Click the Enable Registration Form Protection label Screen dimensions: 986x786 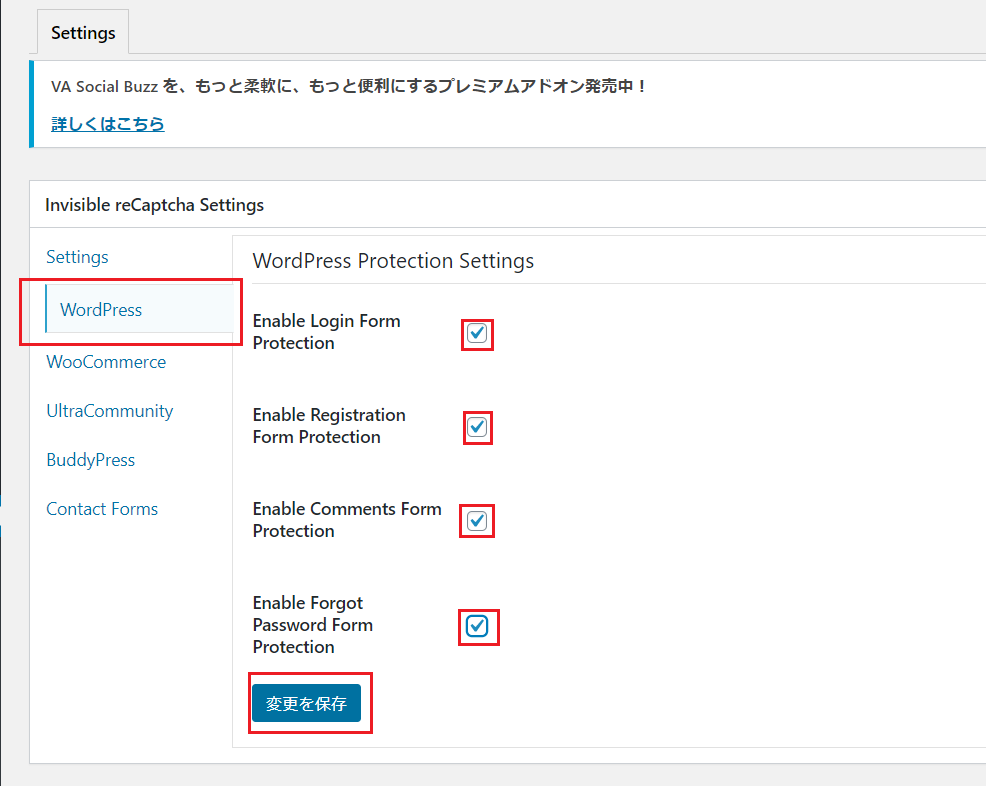[x=329, y=426]
